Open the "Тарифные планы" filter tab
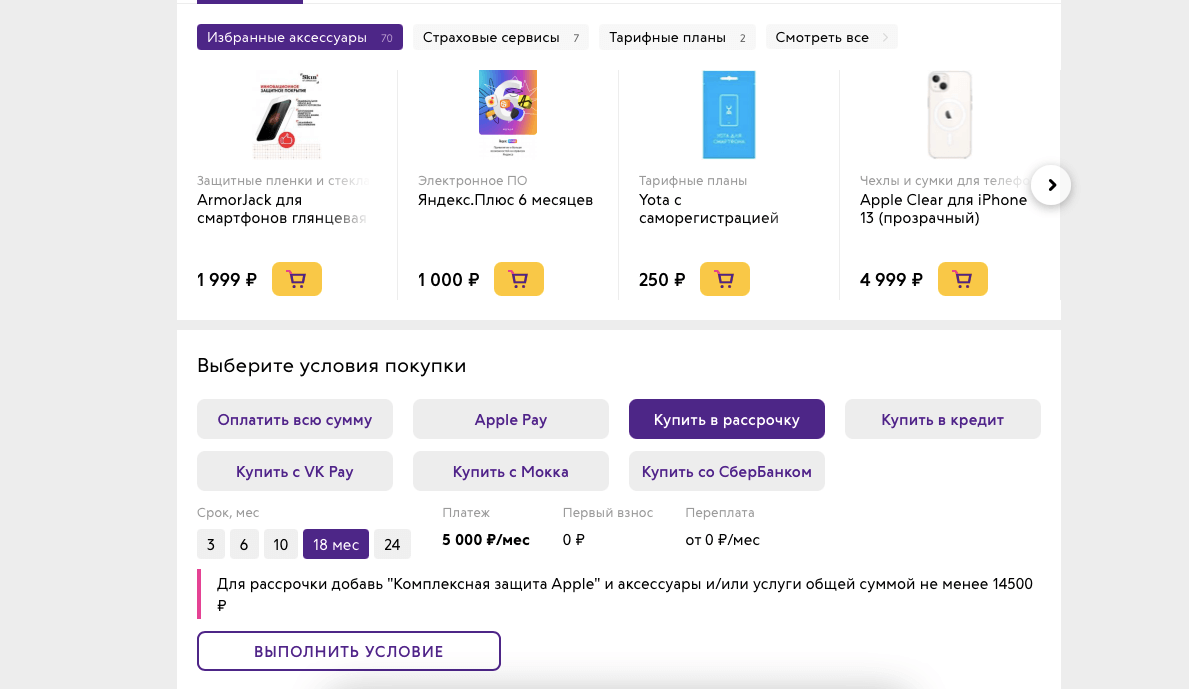Screen dimensions: 1189x689 pyautogui.click(x=676, y=36)
